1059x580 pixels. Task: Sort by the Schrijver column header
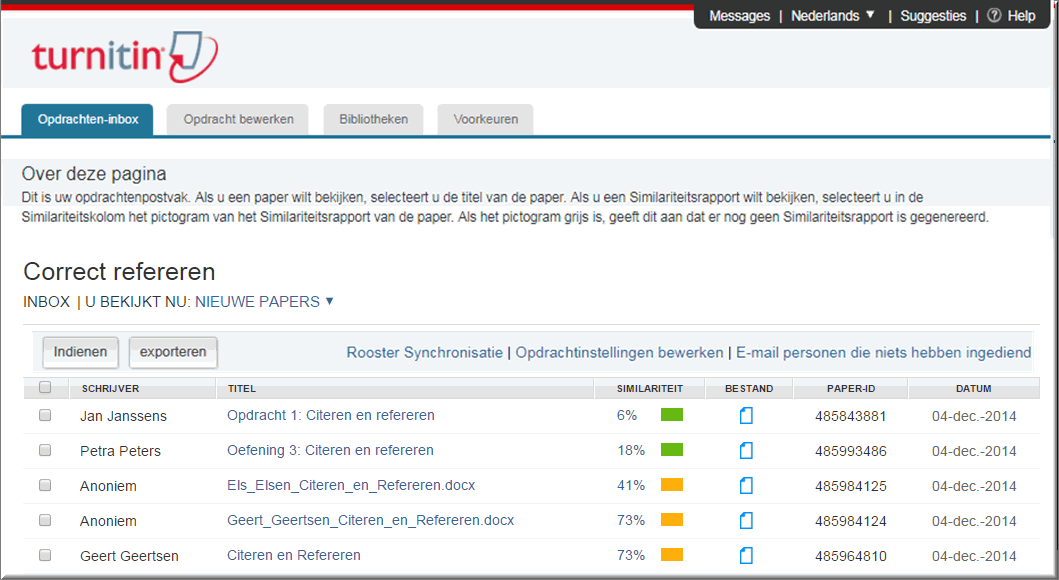point(111,389)
